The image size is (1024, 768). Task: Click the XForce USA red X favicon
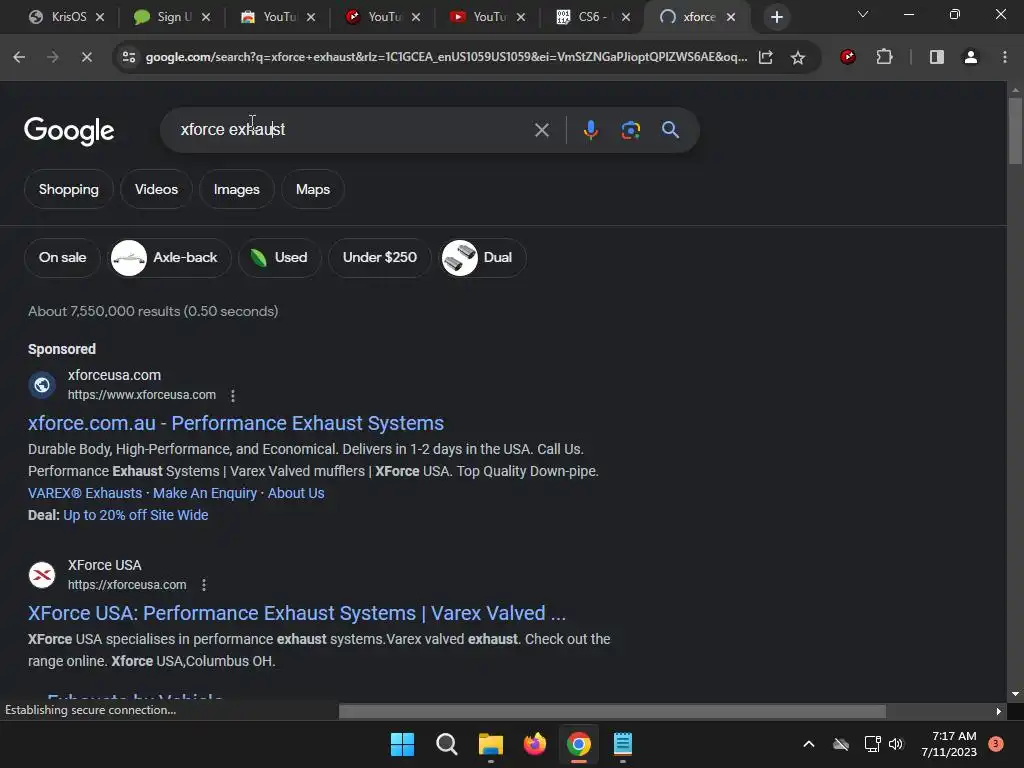pyautogui.click(x=42, y=575)
